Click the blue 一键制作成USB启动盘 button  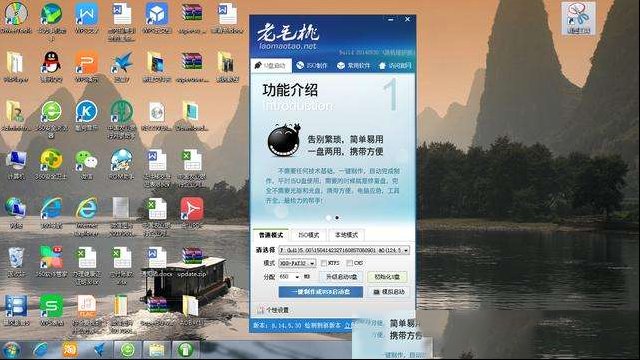pos(320,292)
